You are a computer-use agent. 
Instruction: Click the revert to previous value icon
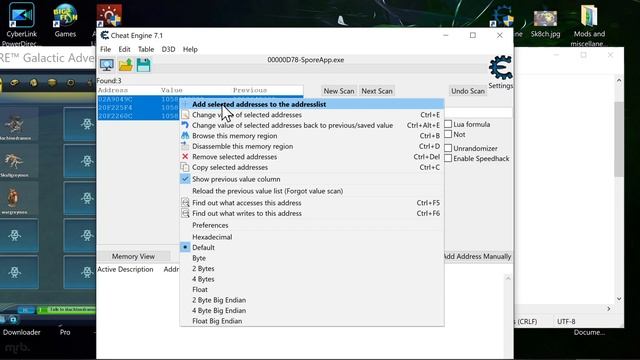tap(185, 125)
